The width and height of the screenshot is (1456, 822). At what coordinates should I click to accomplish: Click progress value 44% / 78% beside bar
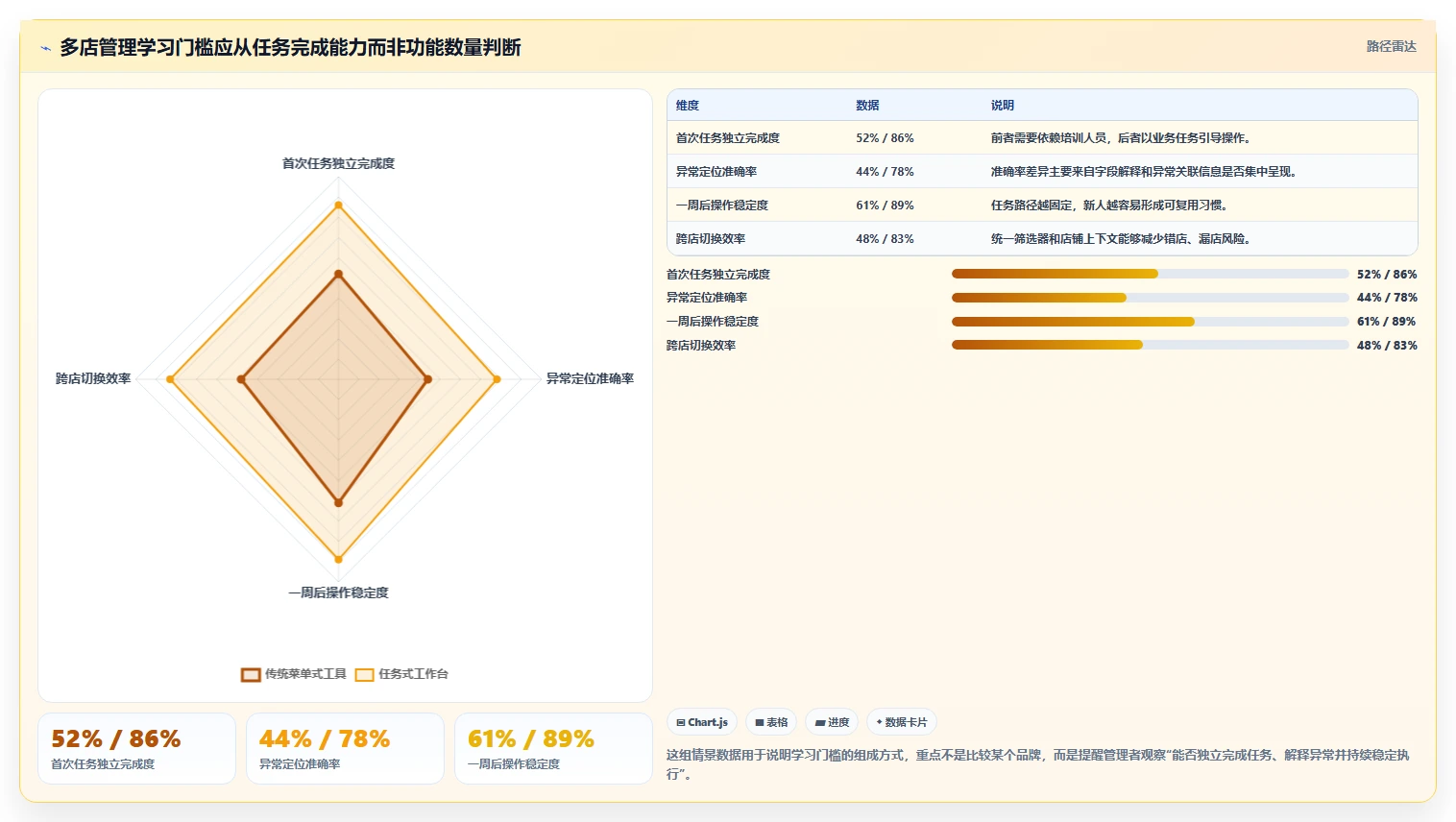[x=1387, y=298]
